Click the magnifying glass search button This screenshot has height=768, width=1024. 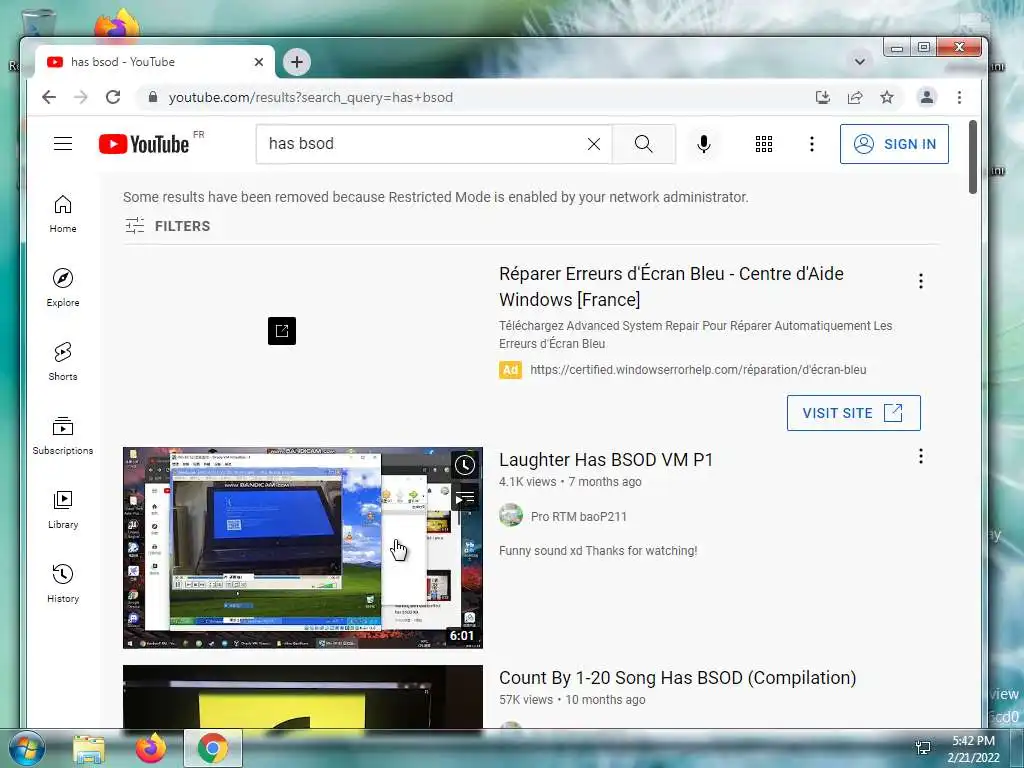(x=644, y=144)
